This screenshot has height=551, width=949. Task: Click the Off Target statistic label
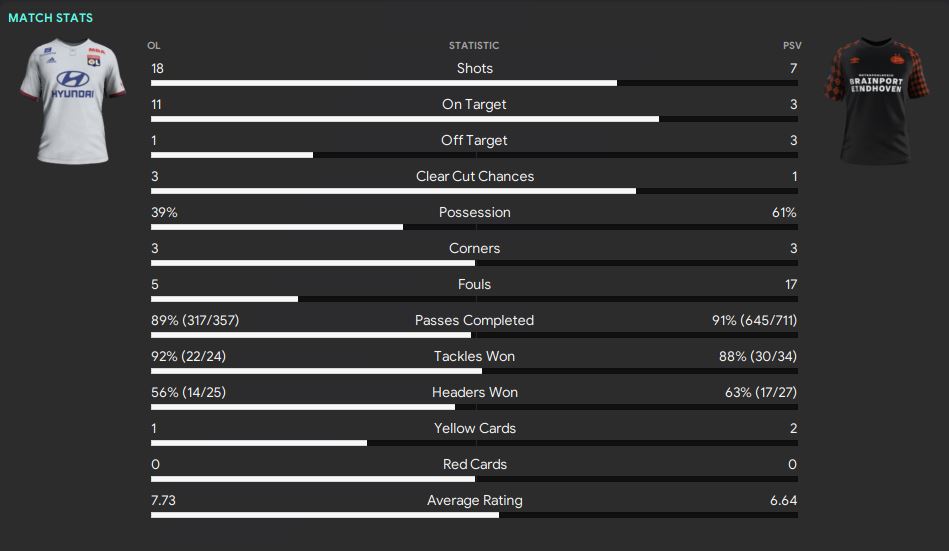474,140
